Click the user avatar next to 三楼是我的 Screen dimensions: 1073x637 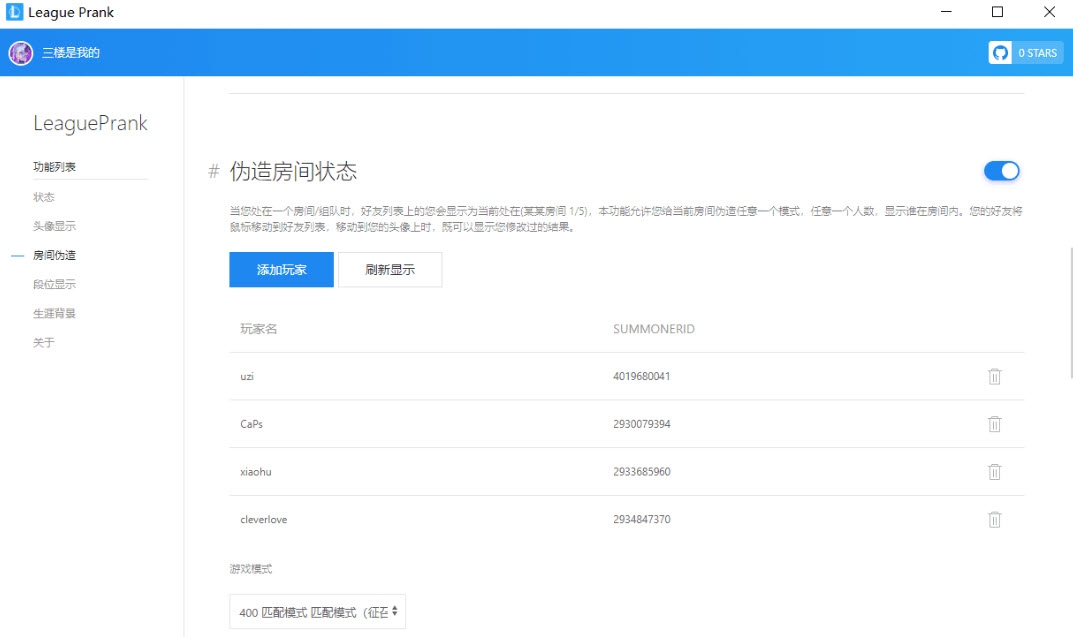point(19,52)
